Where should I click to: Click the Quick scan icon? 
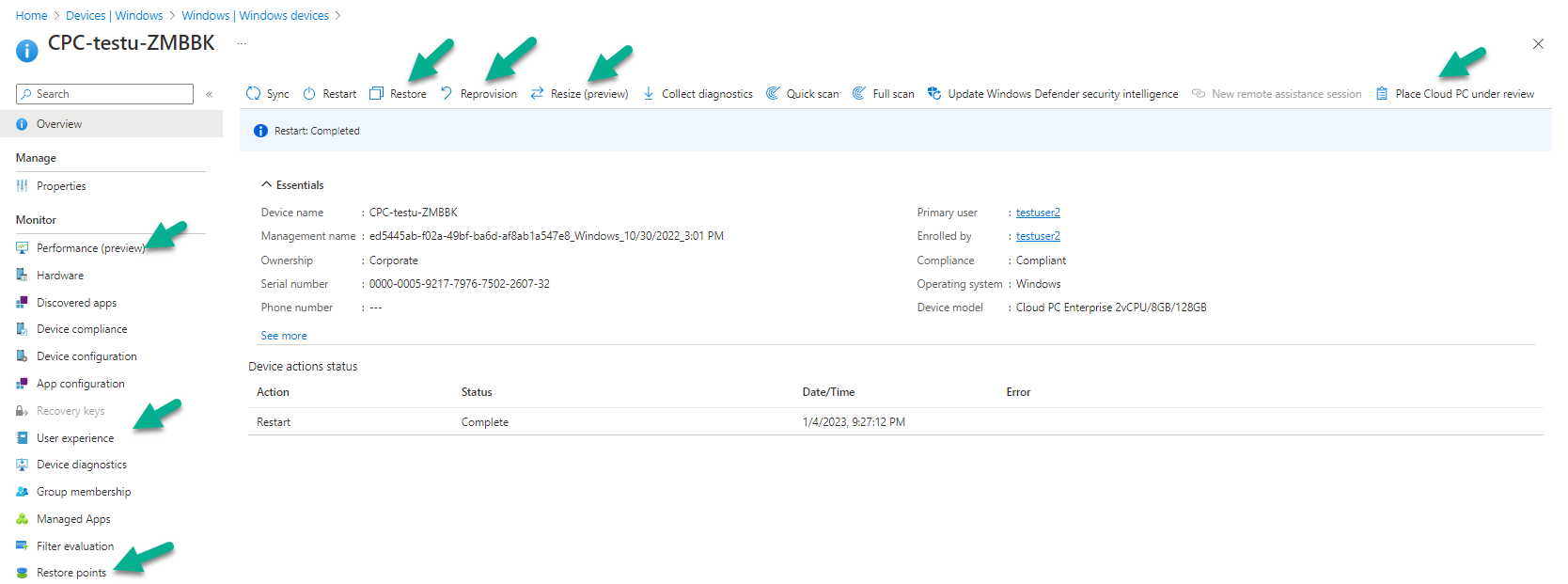[x=773, y=93]
